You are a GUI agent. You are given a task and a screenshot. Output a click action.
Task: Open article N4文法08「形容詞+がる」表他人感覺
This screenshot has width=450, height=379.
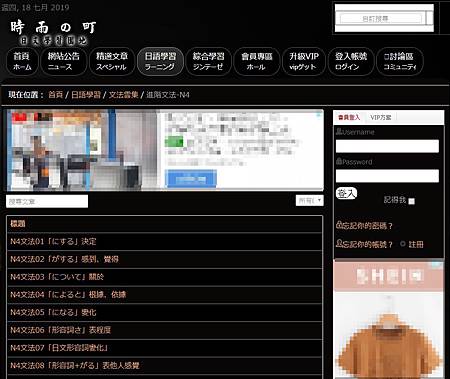[75, 365]
